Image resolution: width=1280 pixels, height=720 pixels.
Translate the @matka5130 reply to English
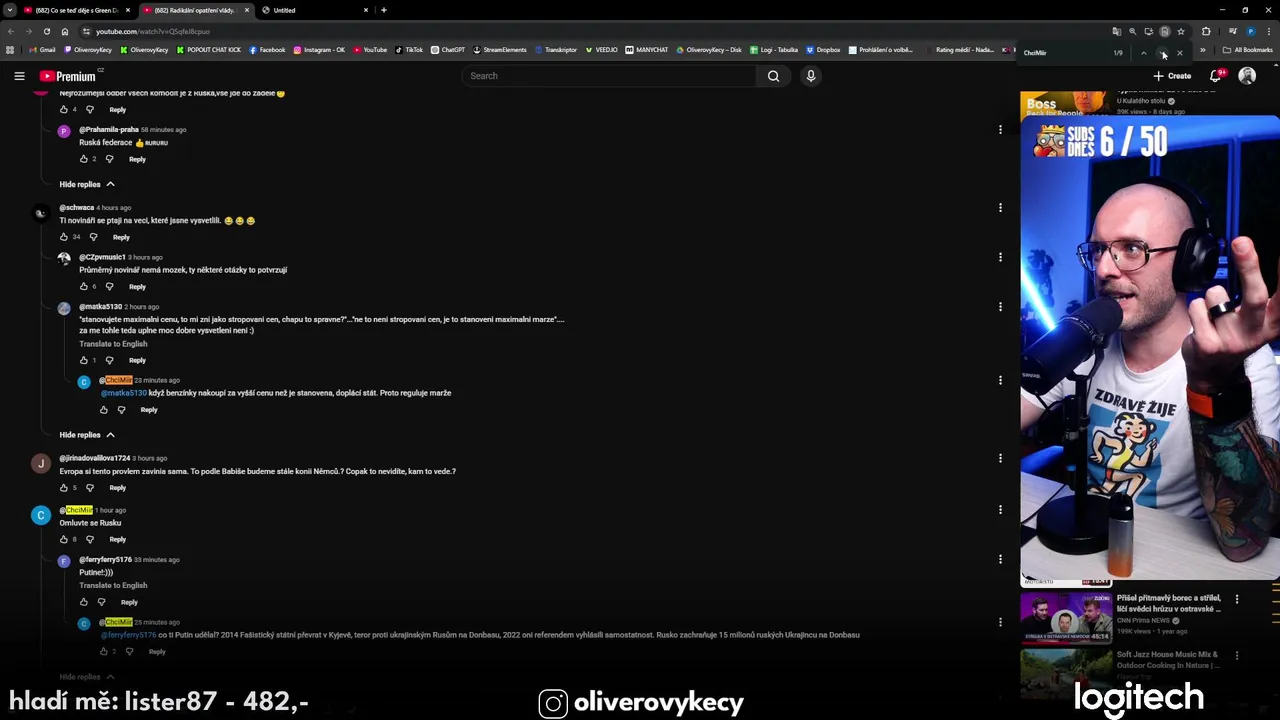point(113,344)
